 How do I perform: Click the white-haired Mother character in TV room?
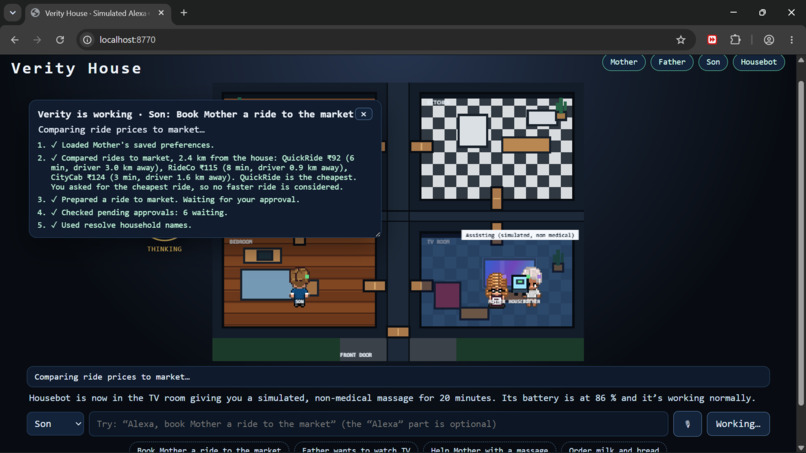pyautogui.click(x=533, y=285)
